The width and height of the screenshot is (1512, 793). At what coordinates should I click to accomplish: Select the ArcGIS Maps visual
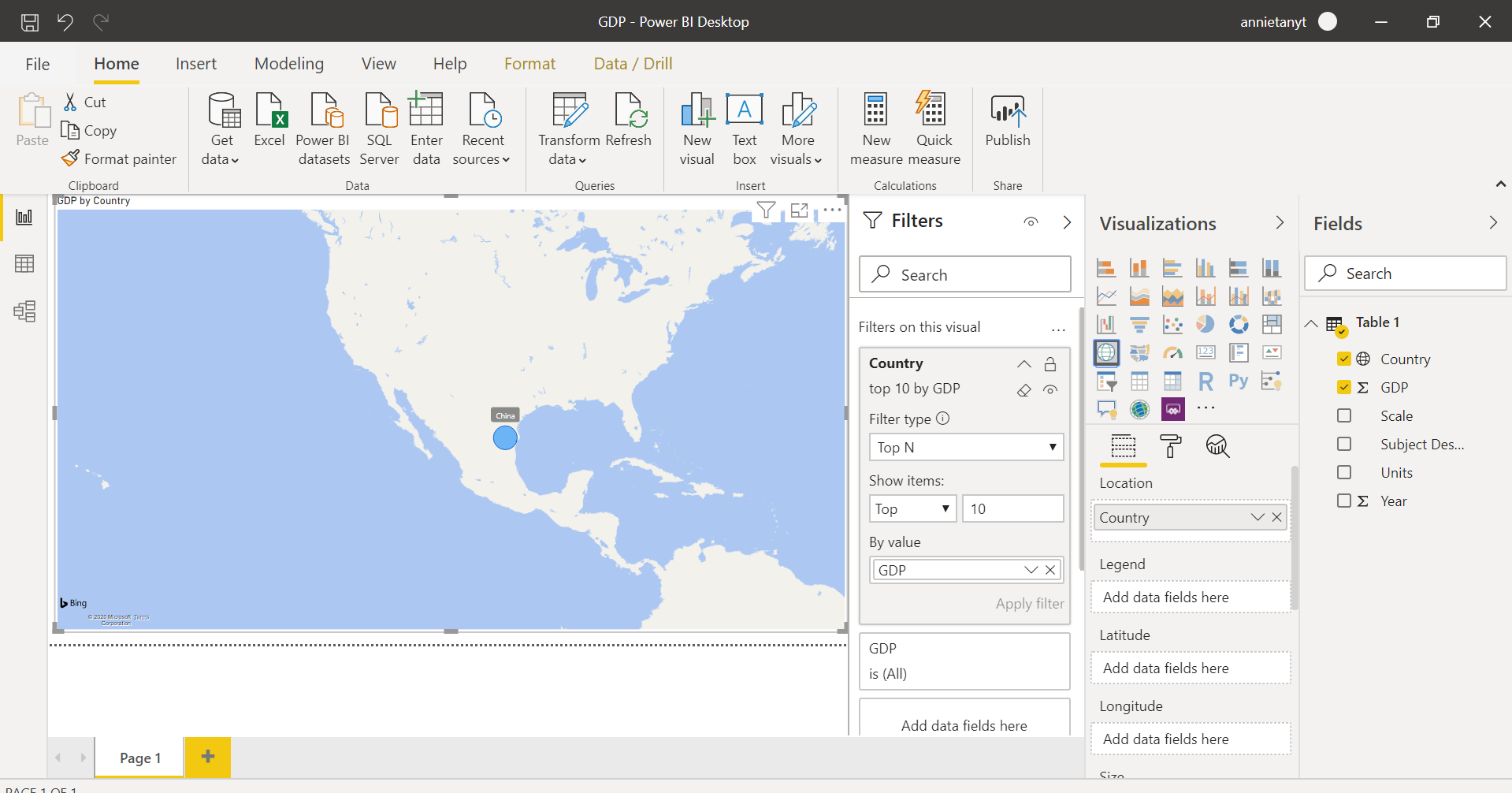click(x=1139, y=410)
